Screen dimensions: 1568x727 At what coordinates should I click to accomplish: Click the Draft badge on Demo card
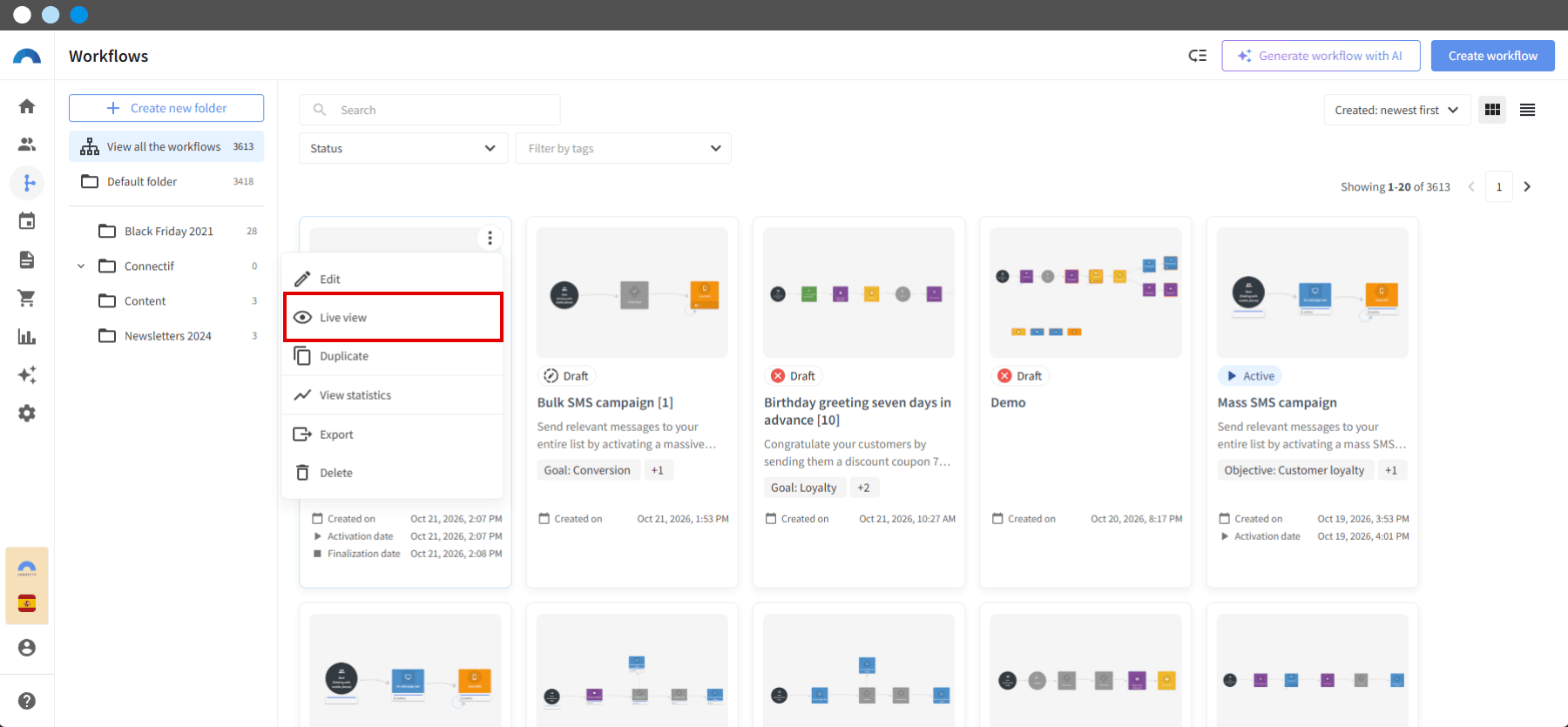(x=1019, y=376)
